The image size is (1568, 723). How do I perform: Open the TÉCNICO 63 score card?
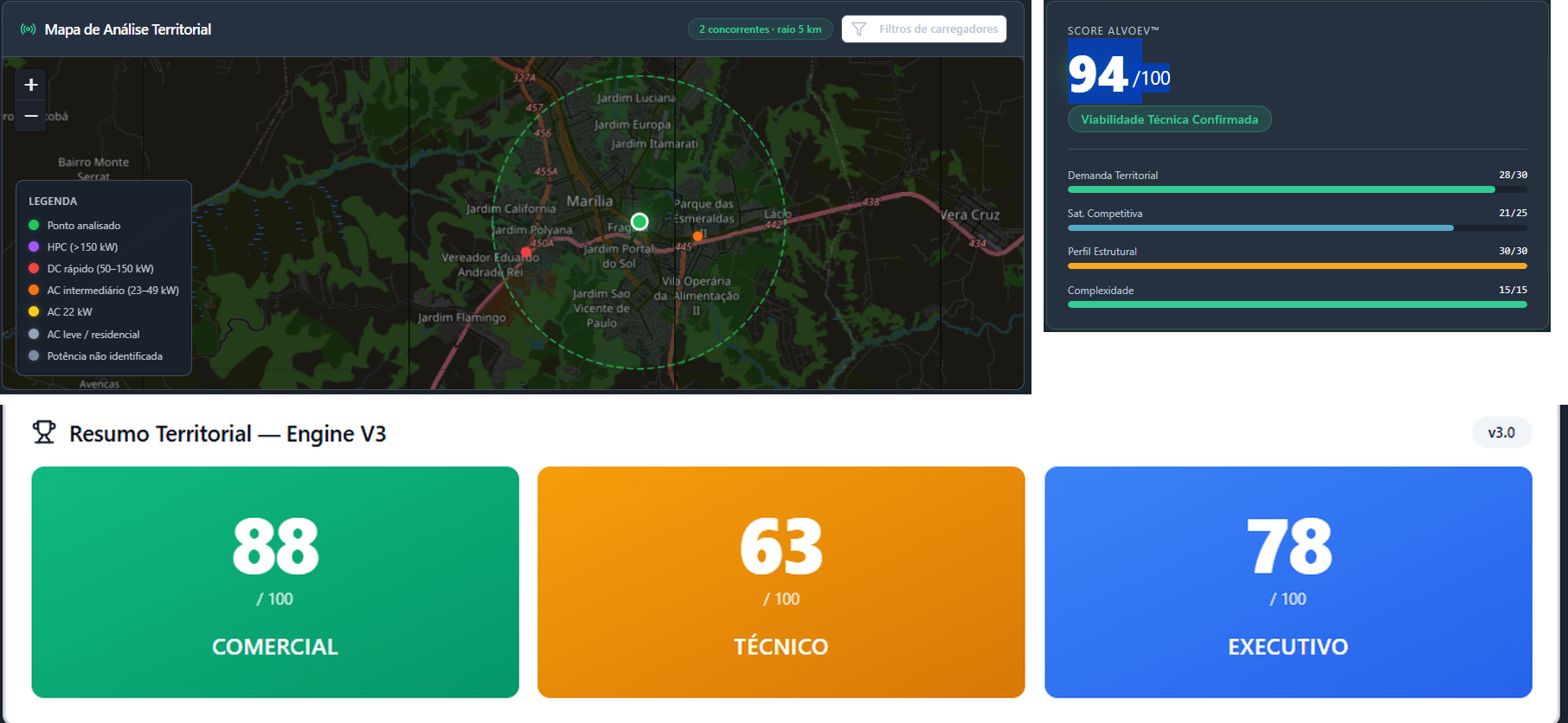781,582
